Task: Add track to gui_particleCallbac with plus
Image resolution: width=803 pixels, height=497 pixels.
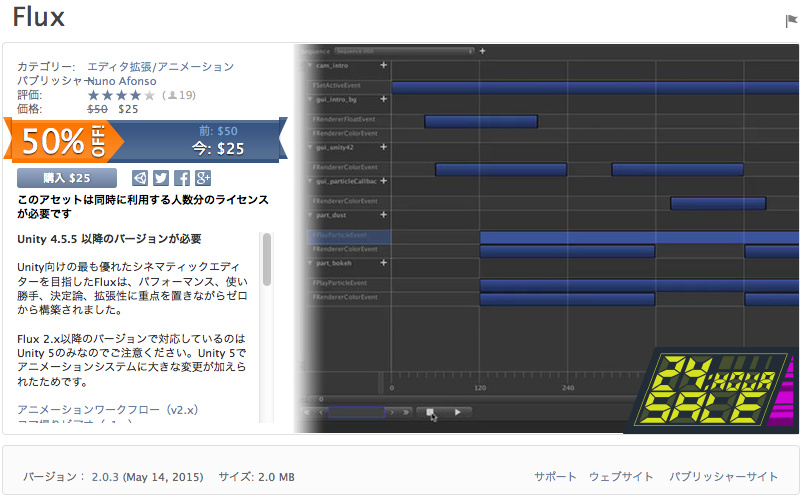Action: [384, 181]
